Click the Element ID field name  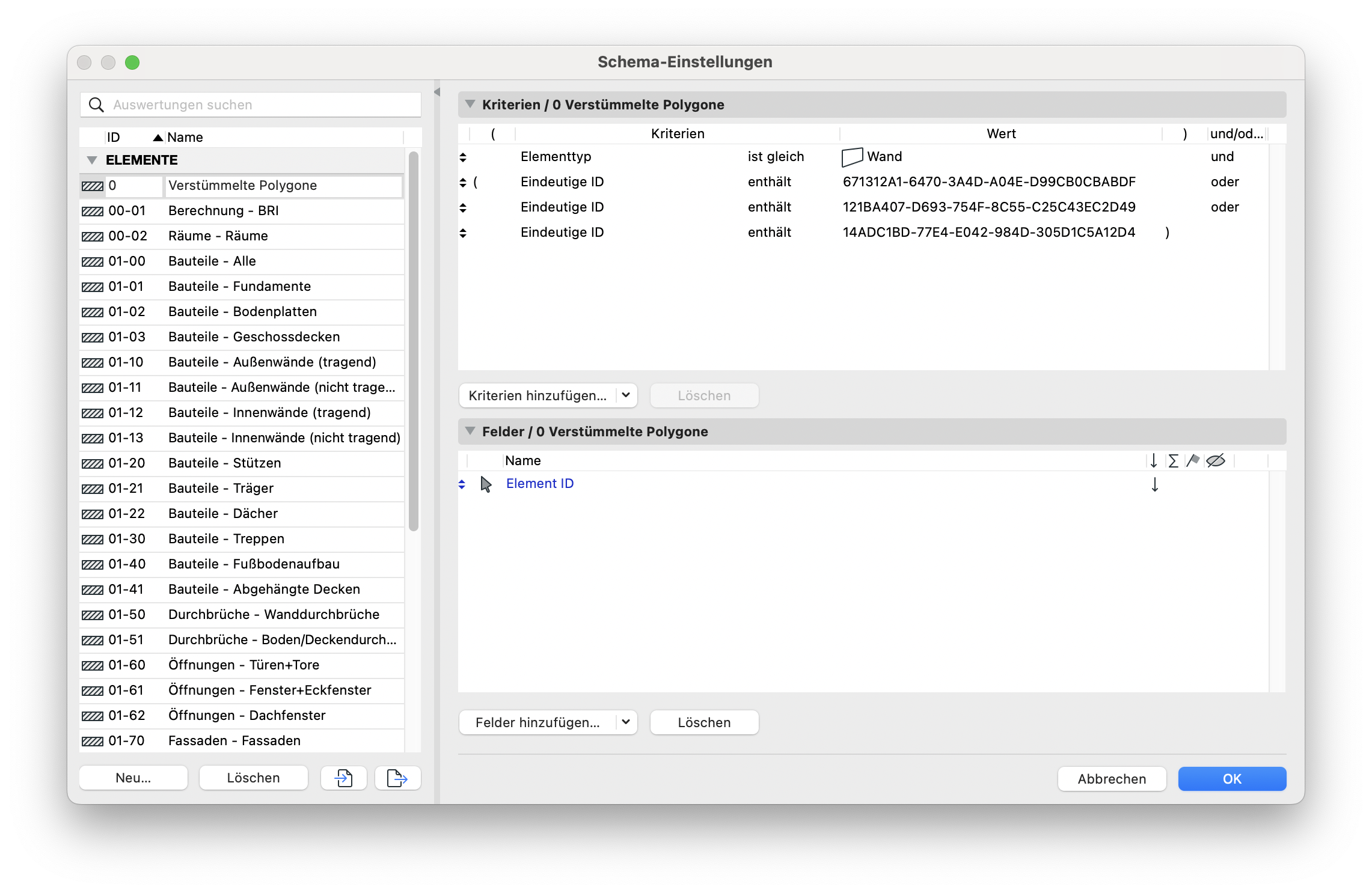(x=540, y=484)
